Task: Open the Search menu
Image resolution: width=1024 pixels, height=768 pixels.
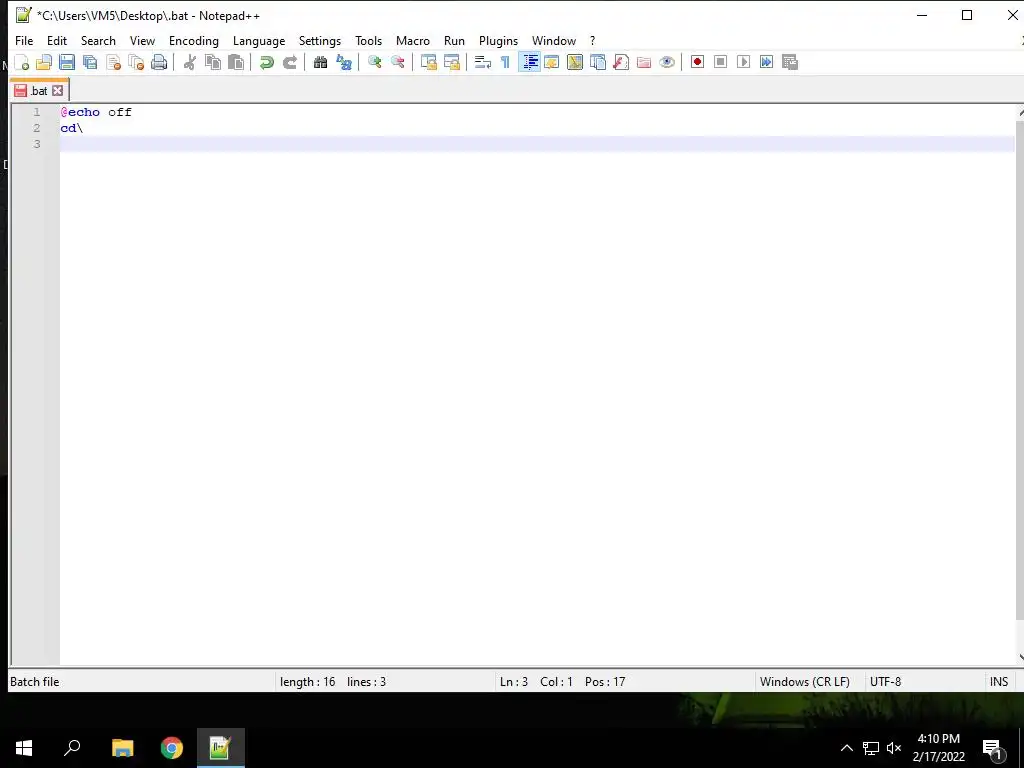Action: coord(98,40)
